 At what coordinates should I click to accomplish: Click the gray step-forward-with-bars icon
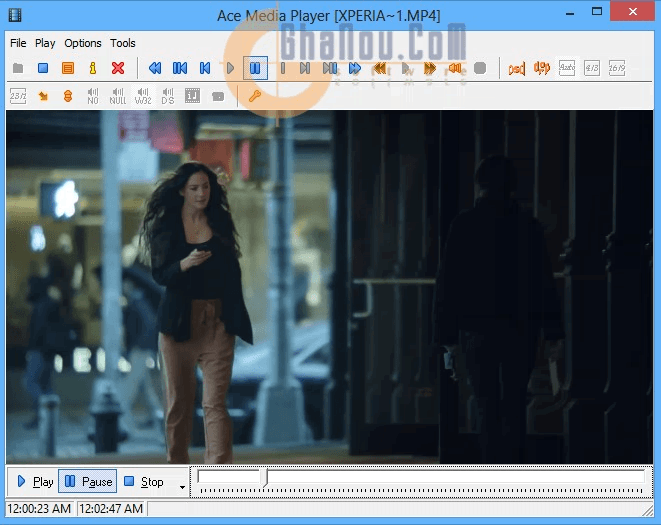pyautogui.click(x=330, y=68)
